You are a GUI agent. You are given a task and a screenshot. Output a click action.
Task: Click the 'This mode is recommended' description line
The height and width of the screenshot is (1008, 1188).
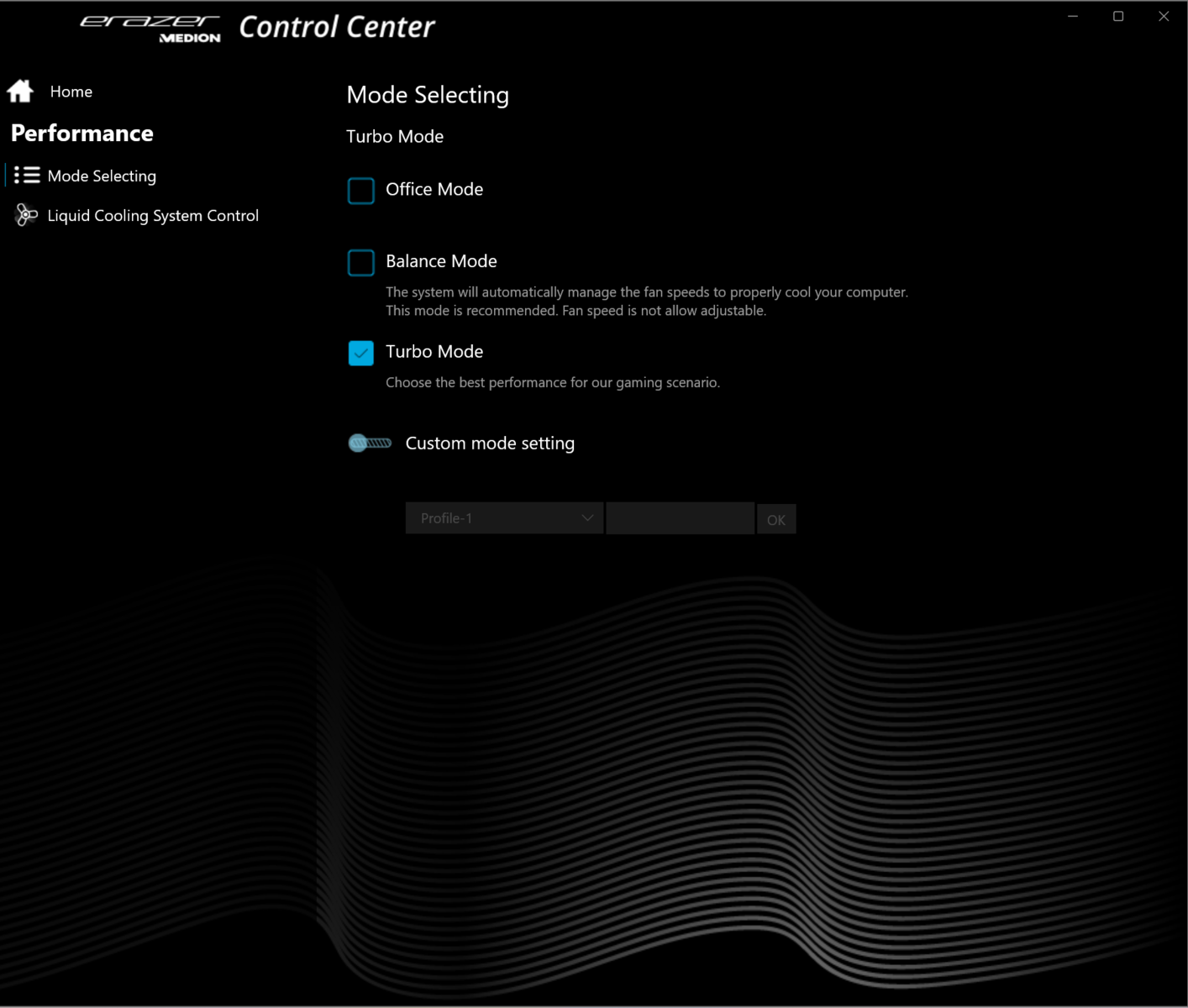point(576,311)
